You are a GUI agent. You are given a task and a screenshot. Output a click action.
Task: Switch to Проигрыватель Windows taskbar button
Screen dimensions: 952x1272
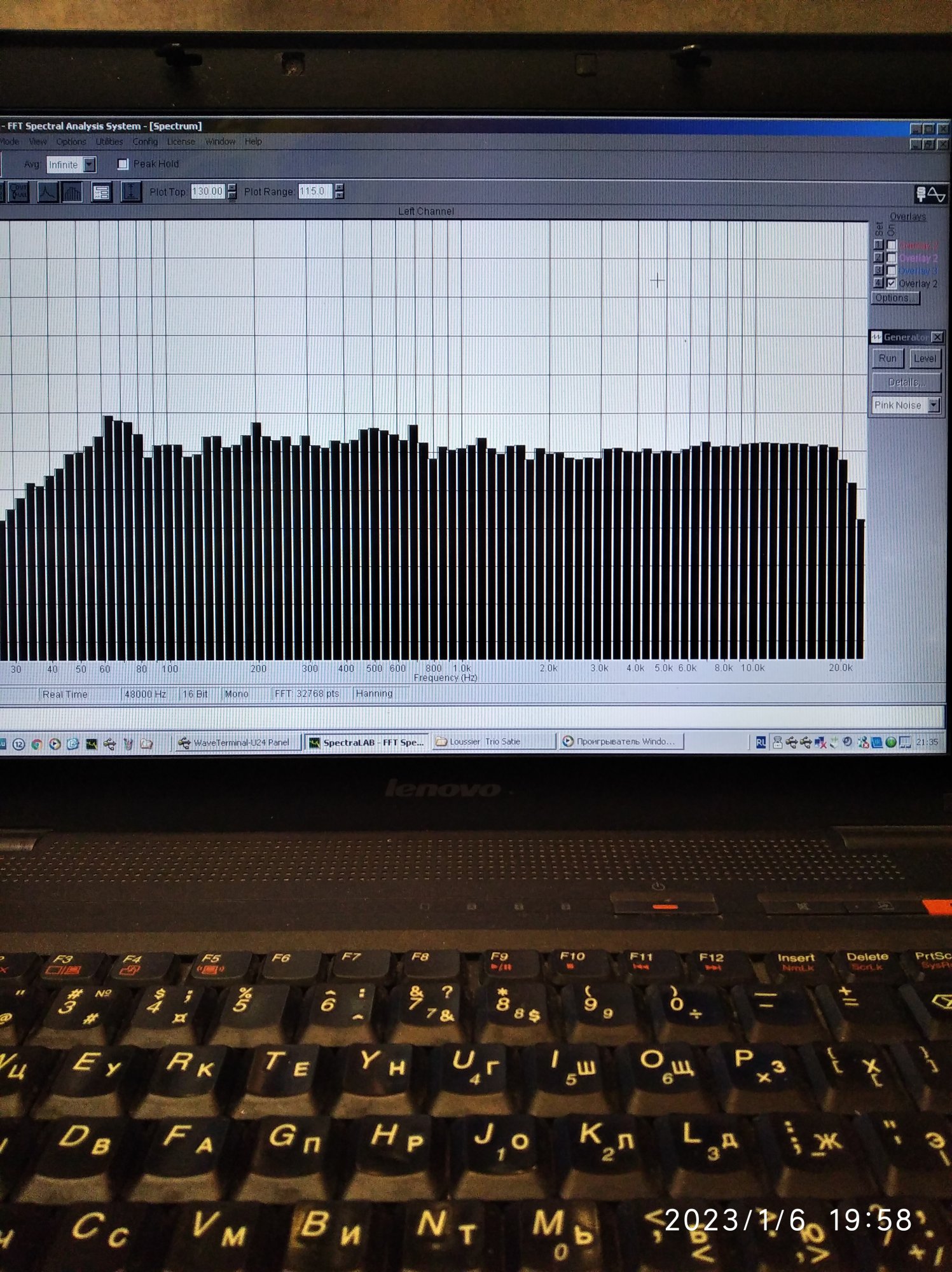tap(621, 742)
